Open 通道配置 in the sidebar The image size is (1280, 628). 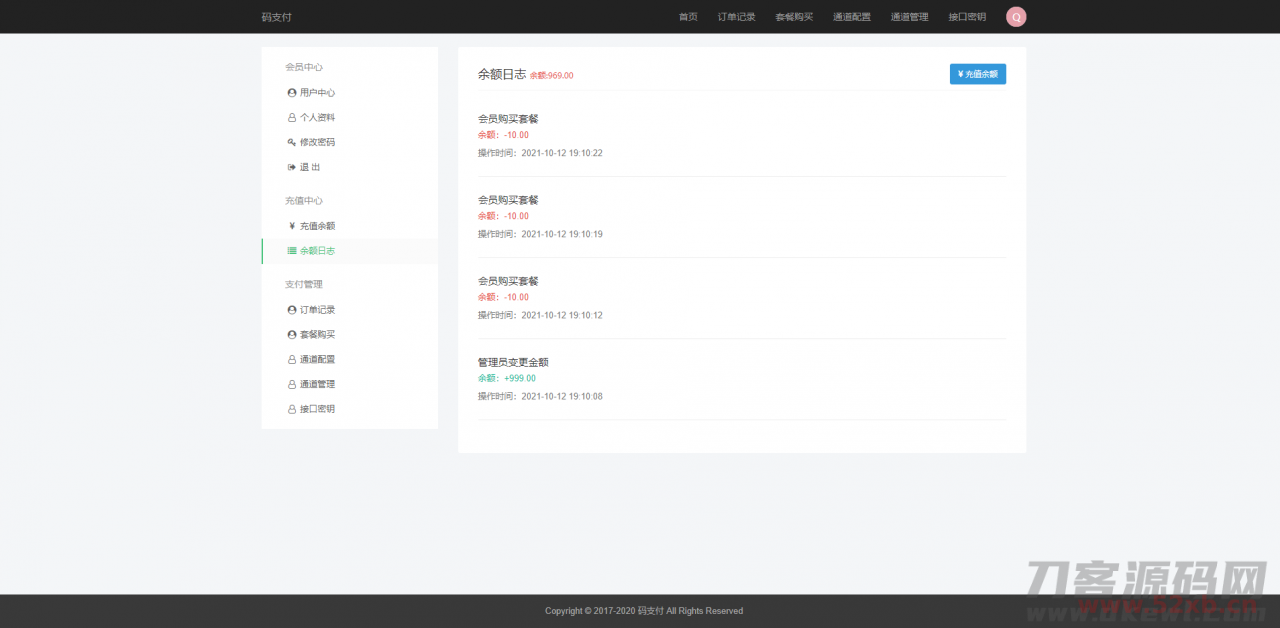[317, 359]
